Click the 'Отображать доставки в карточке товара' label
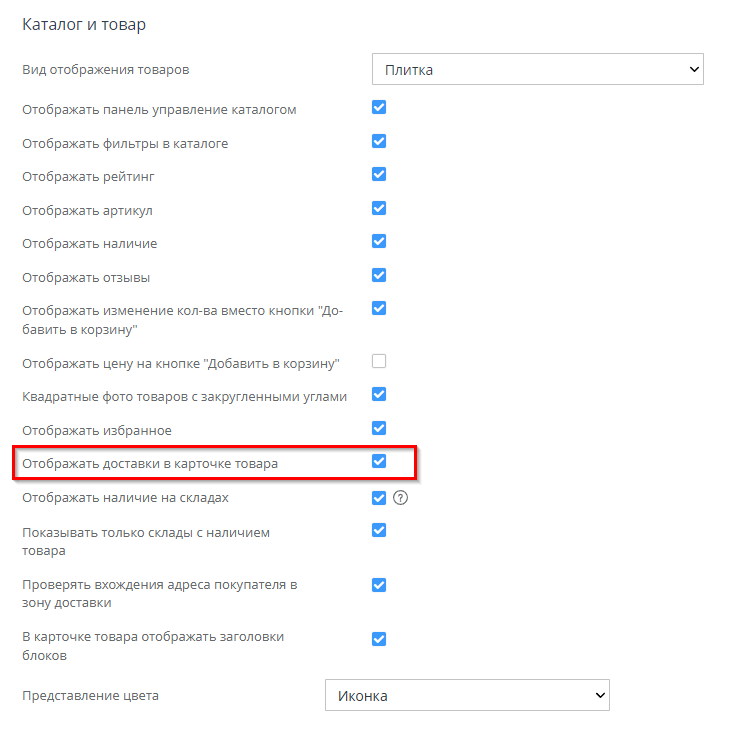 tap(150, 464)
